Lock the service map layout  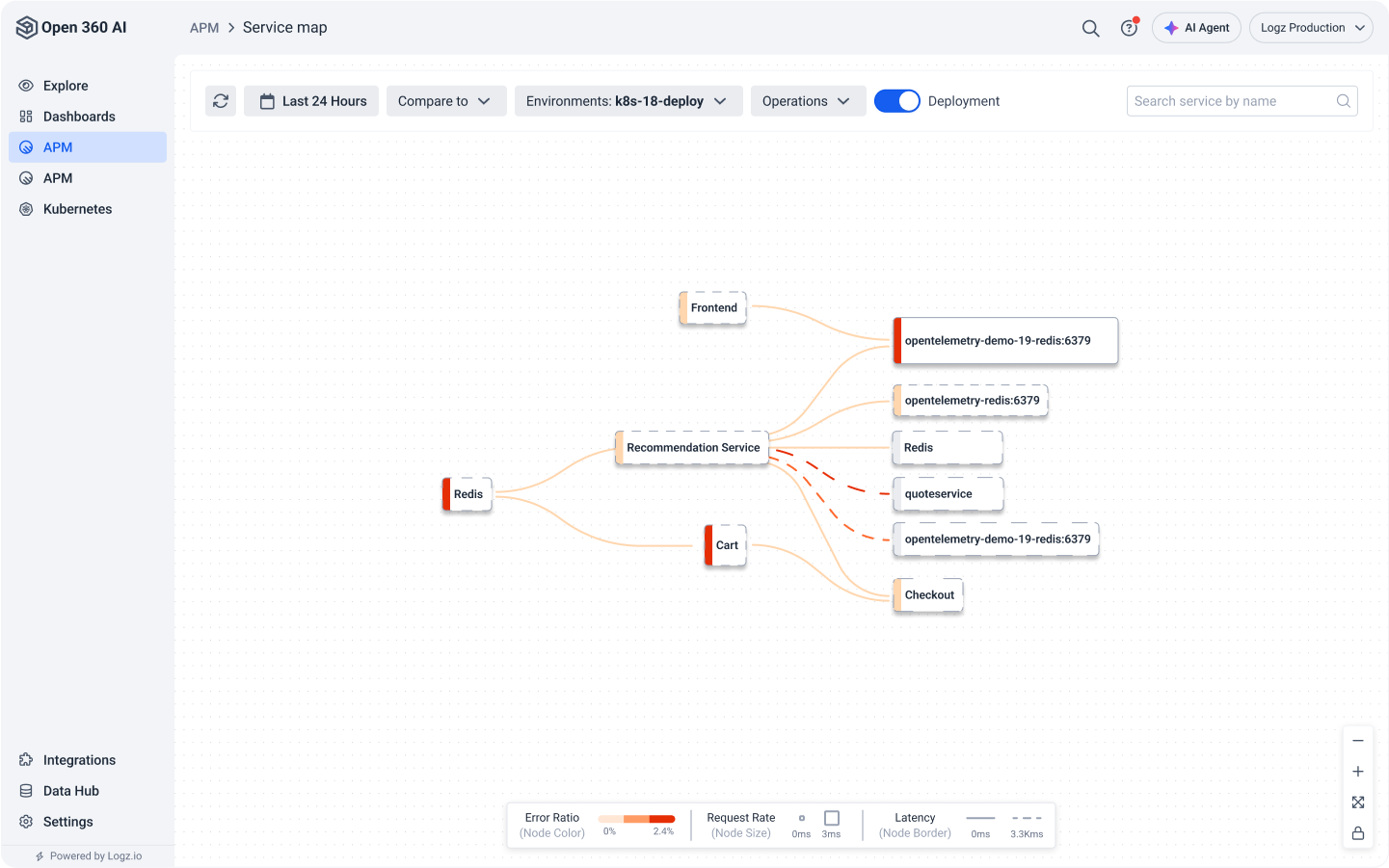(1357, 833)
